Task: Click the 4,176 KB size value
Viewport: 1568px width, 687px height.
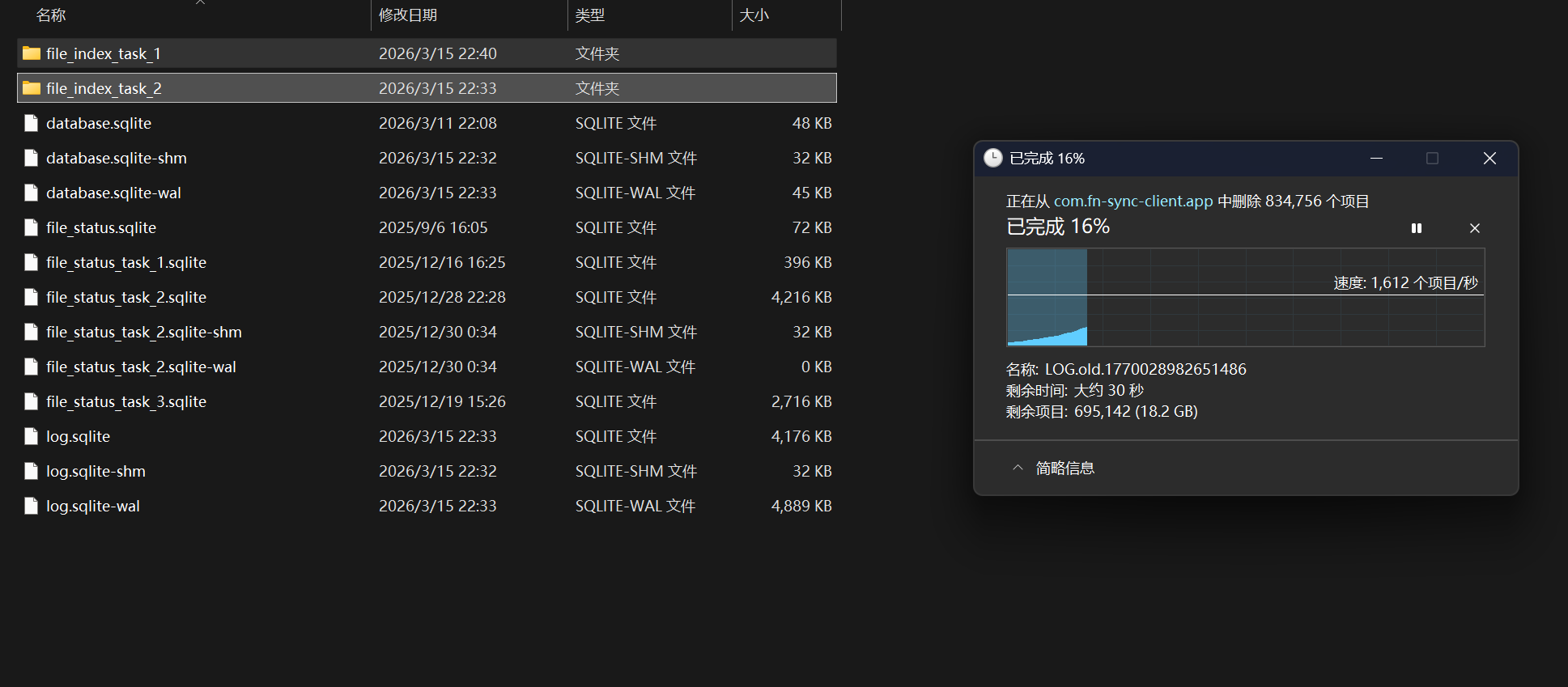Action: tap(801, 436)
